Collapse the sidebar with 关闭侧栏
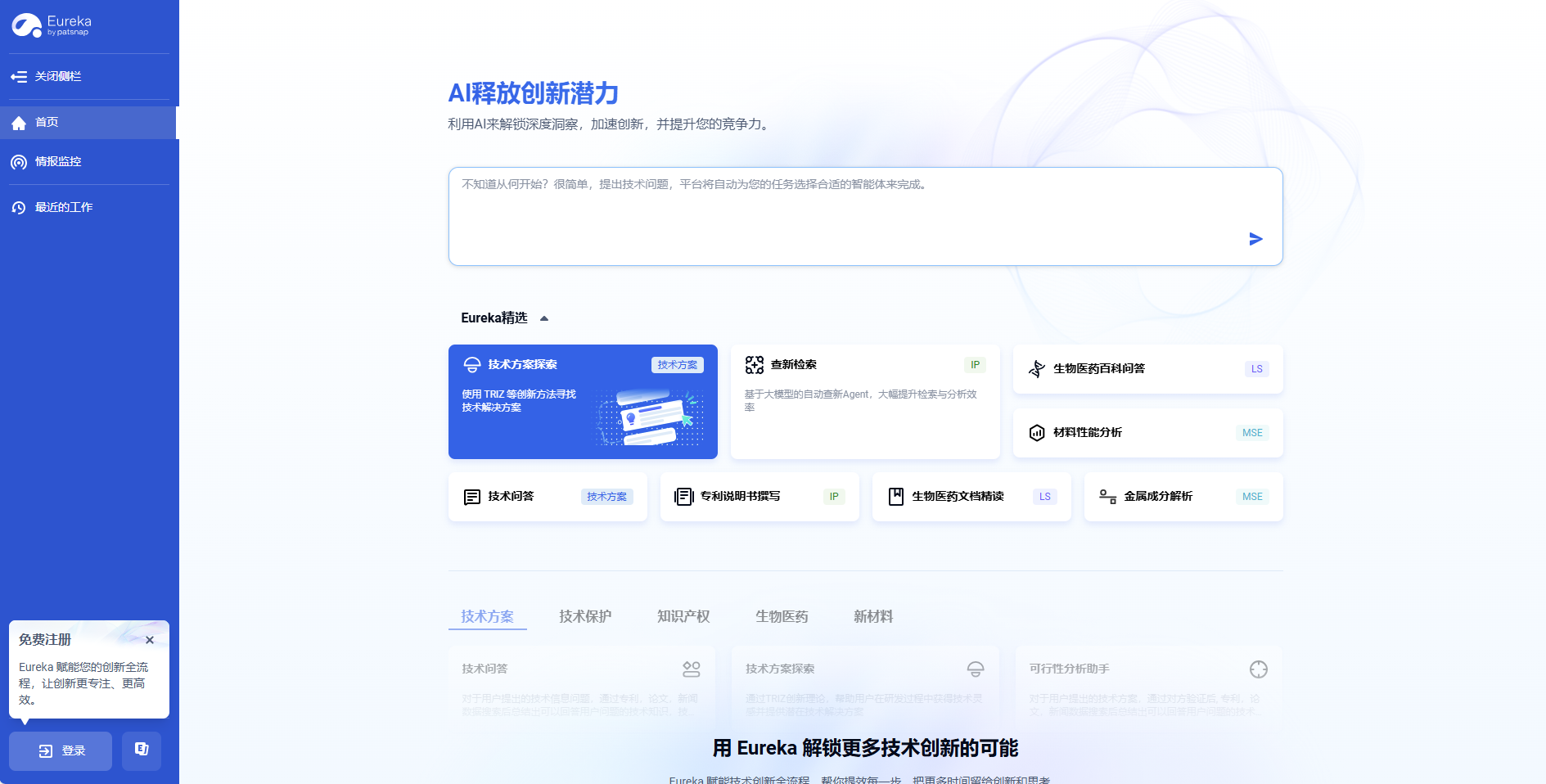Screen dimensions: 1546x784 click(x=47, y=77)
